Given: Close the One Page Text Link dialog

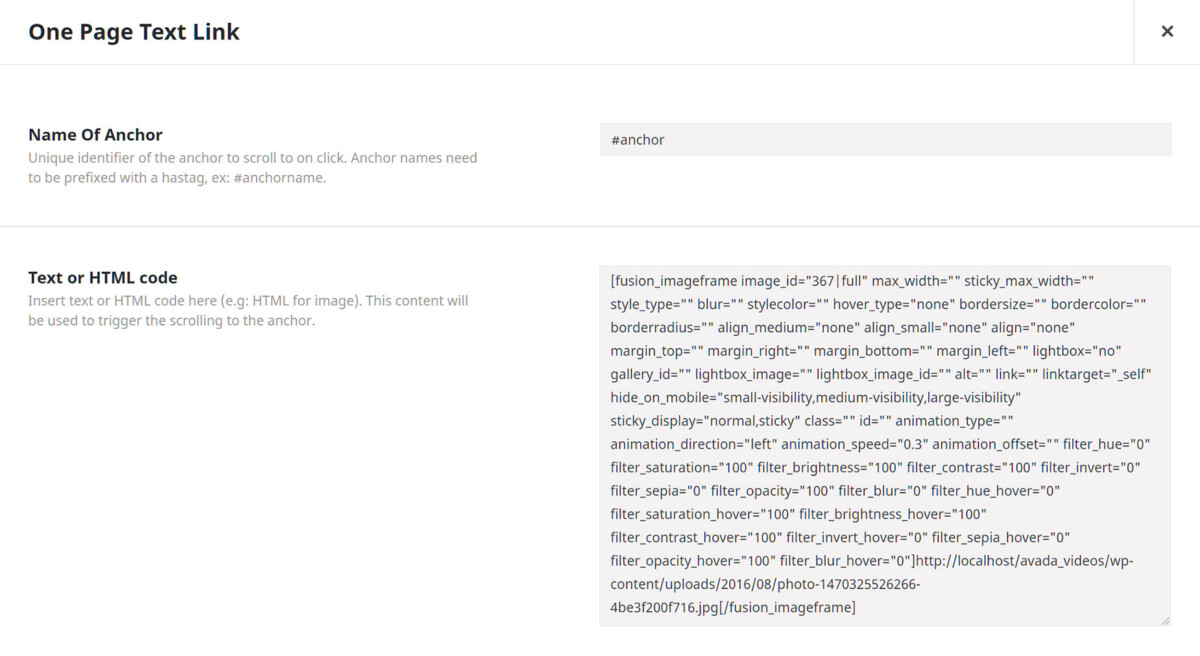Looking at the screenshot, I should [x=1167, y=31].
